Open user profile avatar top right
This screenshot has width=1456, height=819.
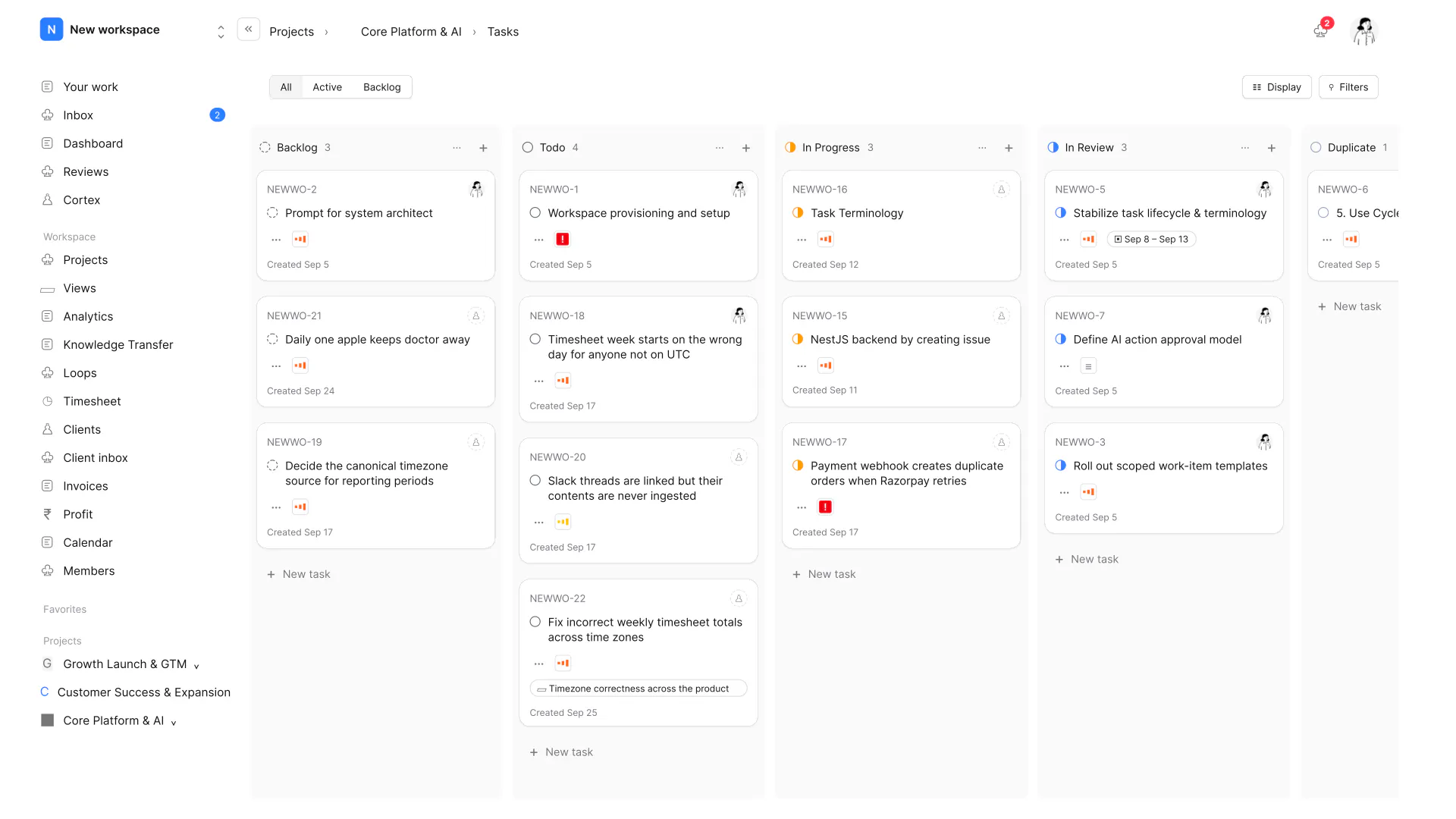(1364, 31)
